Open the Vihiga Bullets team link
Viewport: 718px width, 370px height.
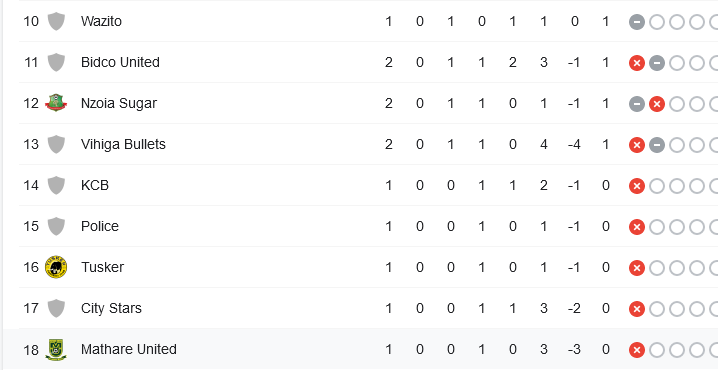[123, 144]
